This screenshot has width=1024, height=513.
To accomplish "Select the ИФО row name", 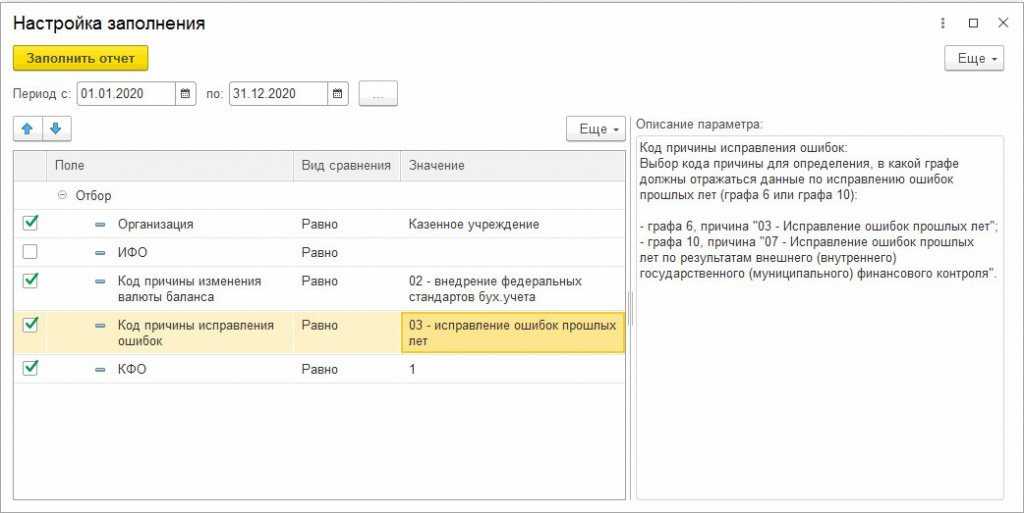I will [133, 253].
